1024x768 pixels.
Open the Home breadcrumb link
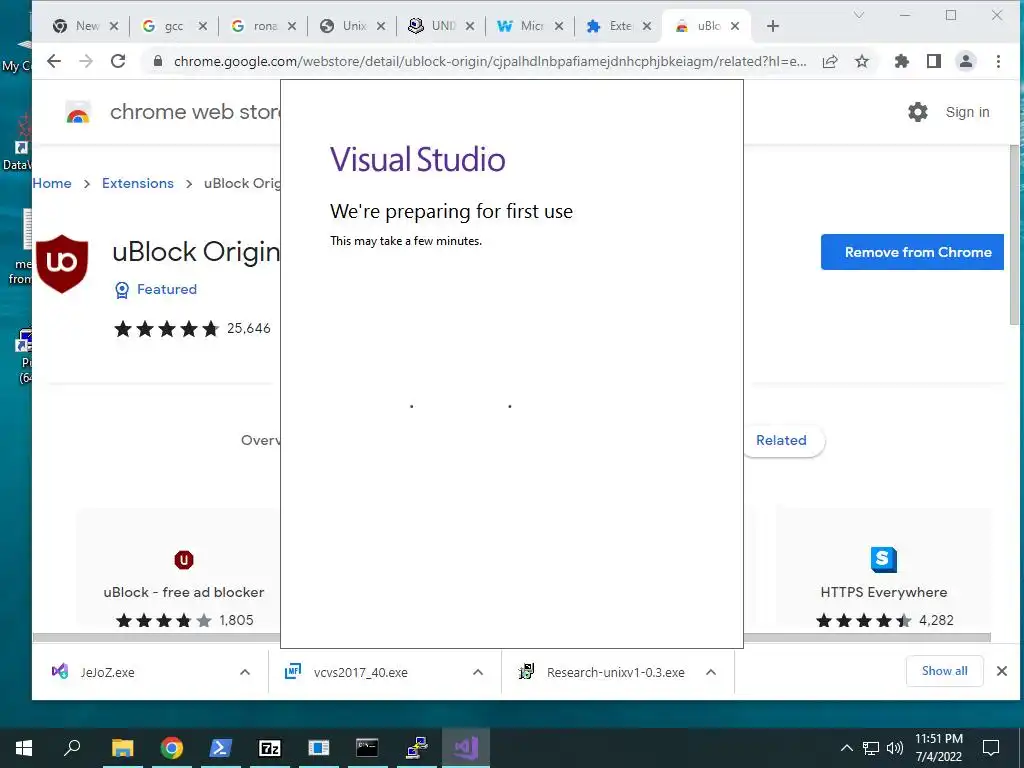click(52, 184)
